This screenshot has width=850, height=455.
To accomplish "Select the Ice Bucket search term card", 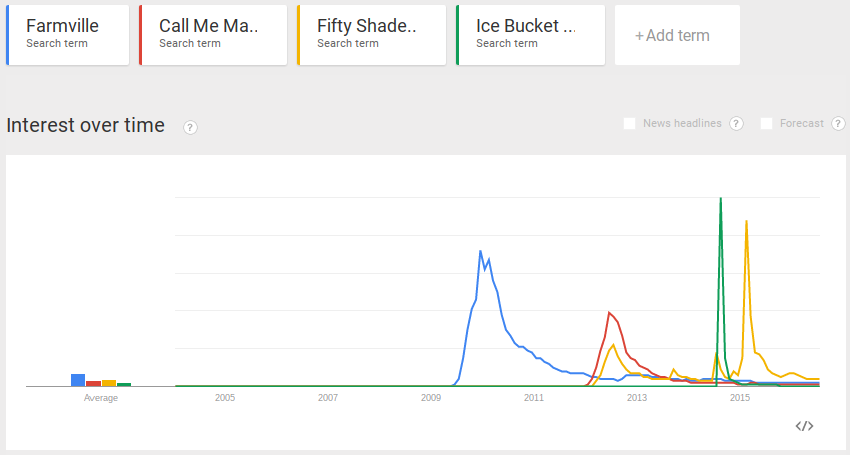I will (x=530, y=35).
